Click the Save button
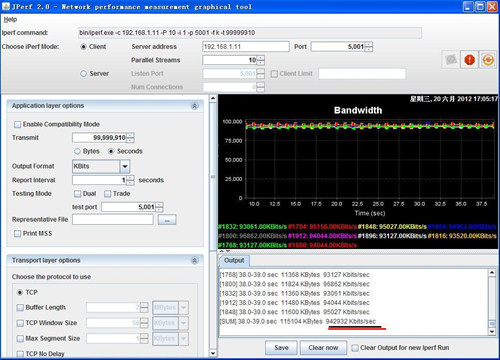This screenshot has height=360, width=500. coord(281,348)
